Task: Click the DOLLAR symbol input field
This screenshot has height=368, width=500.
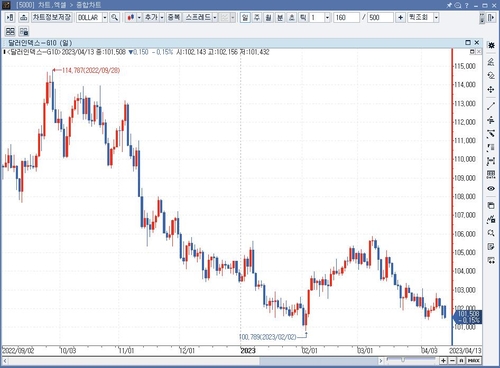Action: point(89,17)
